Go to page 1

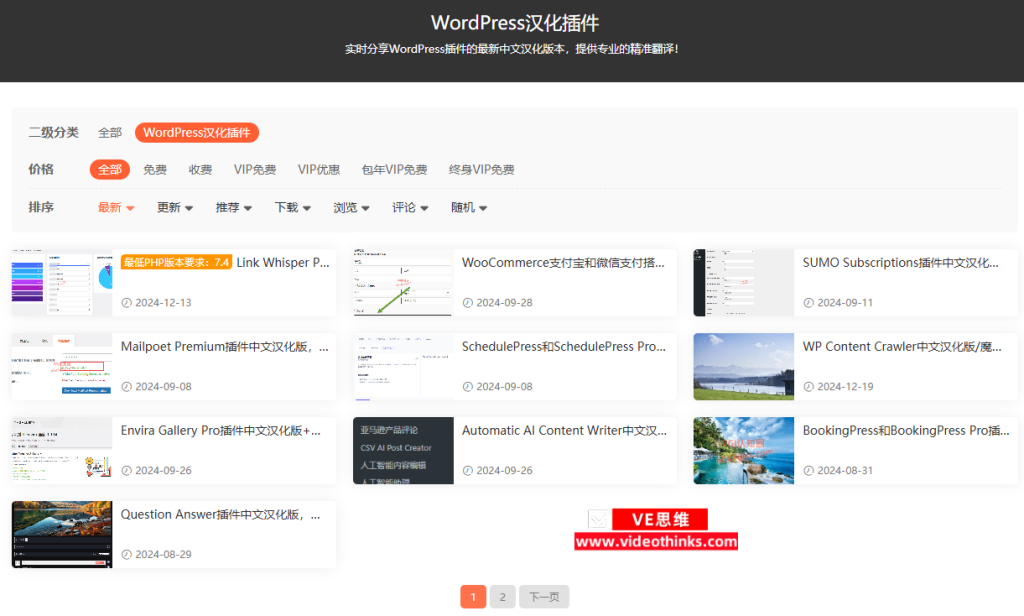tap(473, 596)
